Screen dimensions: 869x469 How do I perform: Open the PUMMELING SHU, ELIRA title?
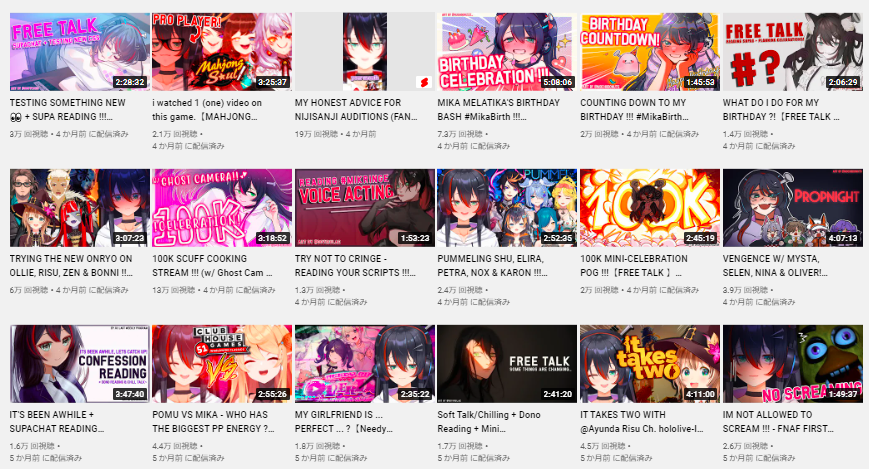tap(492, 266)
